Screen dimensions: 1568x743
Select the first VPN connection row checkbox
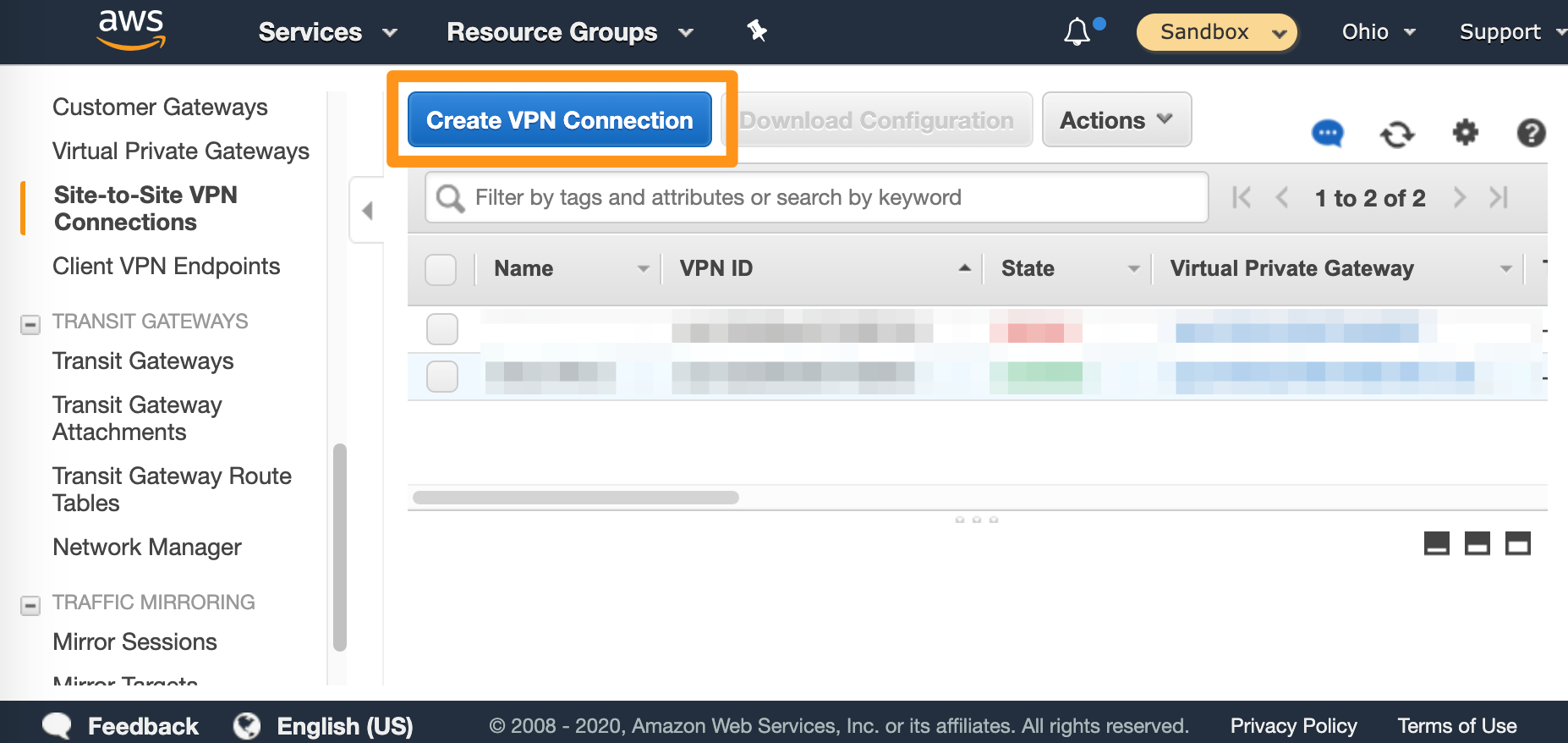(x=442, y=329)
